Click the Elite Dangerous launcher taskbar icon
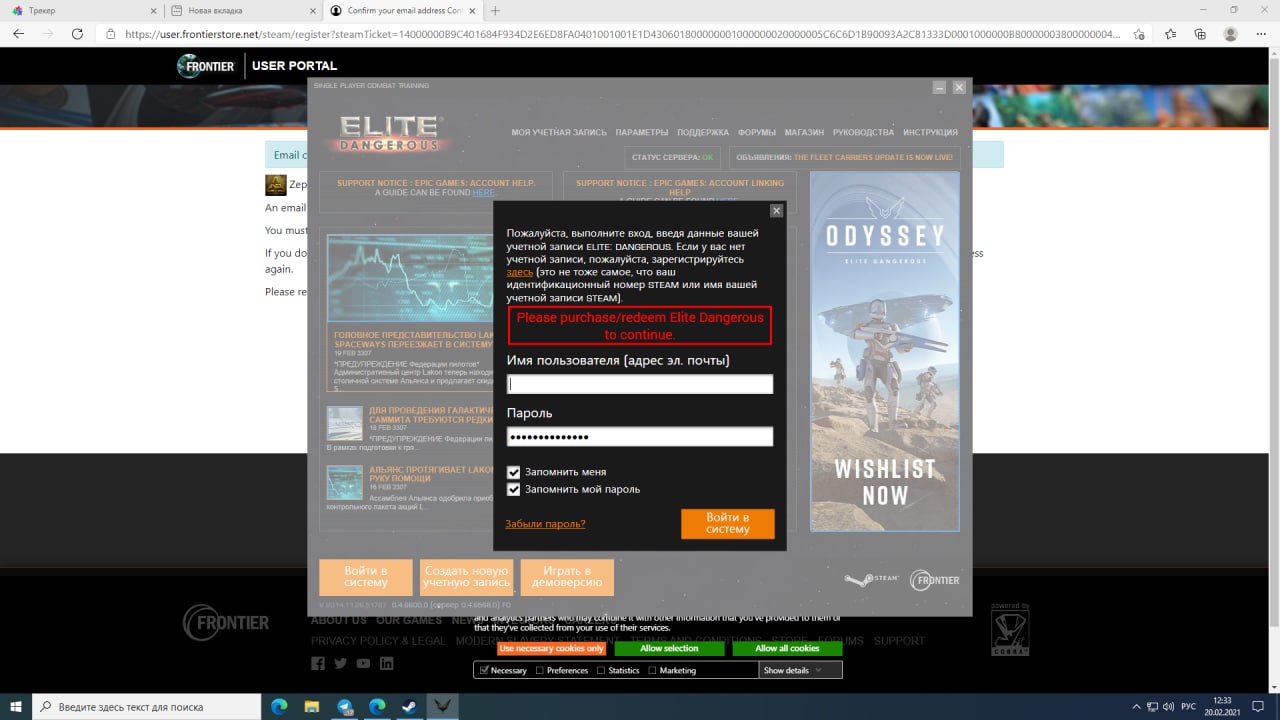Image resolution: width=1280 pixels, height=720 pixels. pyautogui.click(x=442, y=706)
